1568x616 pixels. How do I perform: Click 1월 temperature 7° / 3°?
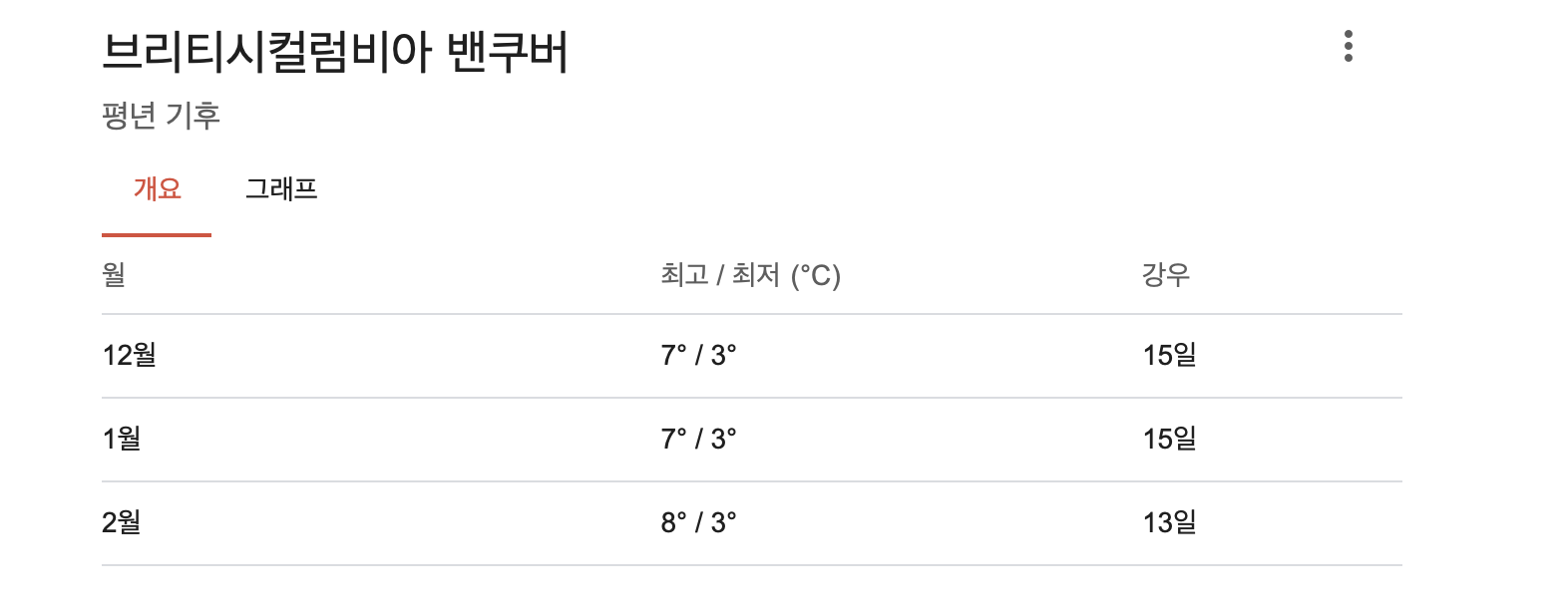(x=698, y=439)
